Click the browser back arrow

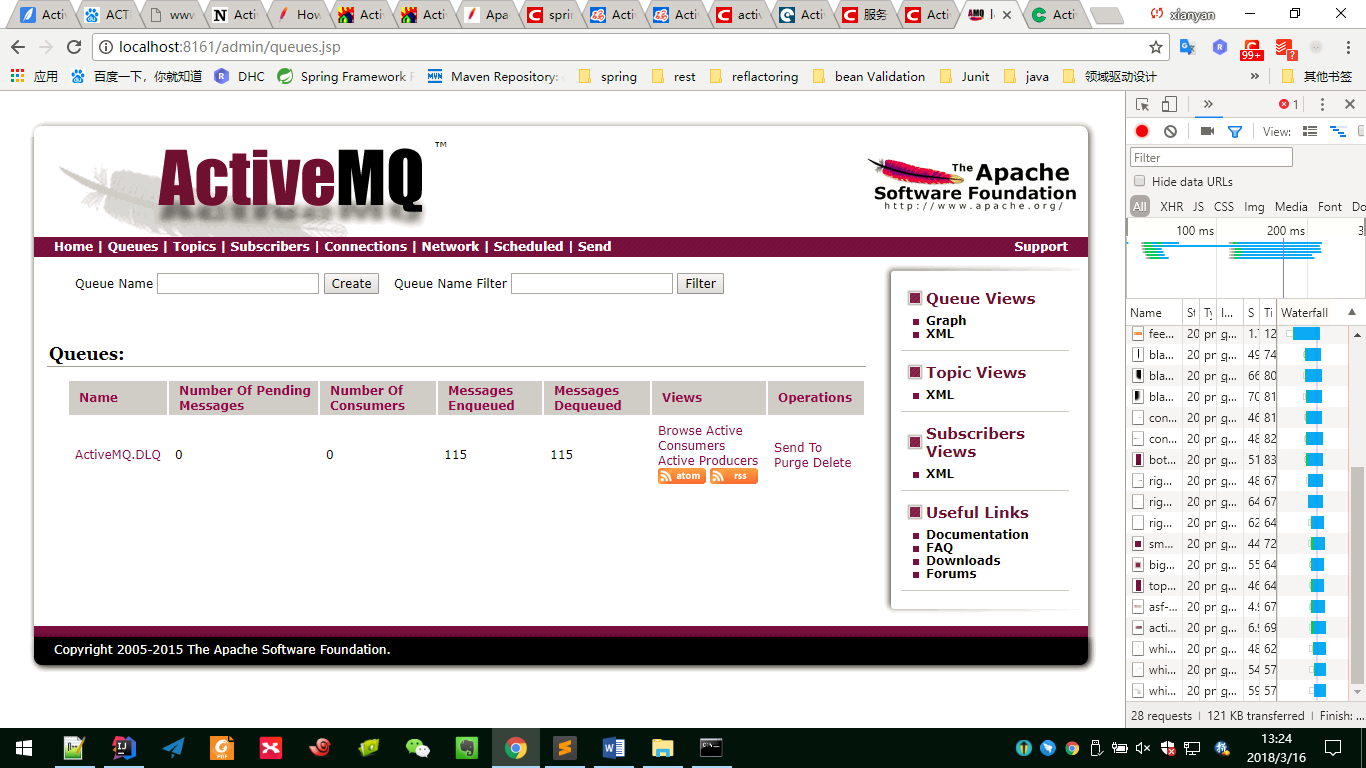(x=18, y=47)
